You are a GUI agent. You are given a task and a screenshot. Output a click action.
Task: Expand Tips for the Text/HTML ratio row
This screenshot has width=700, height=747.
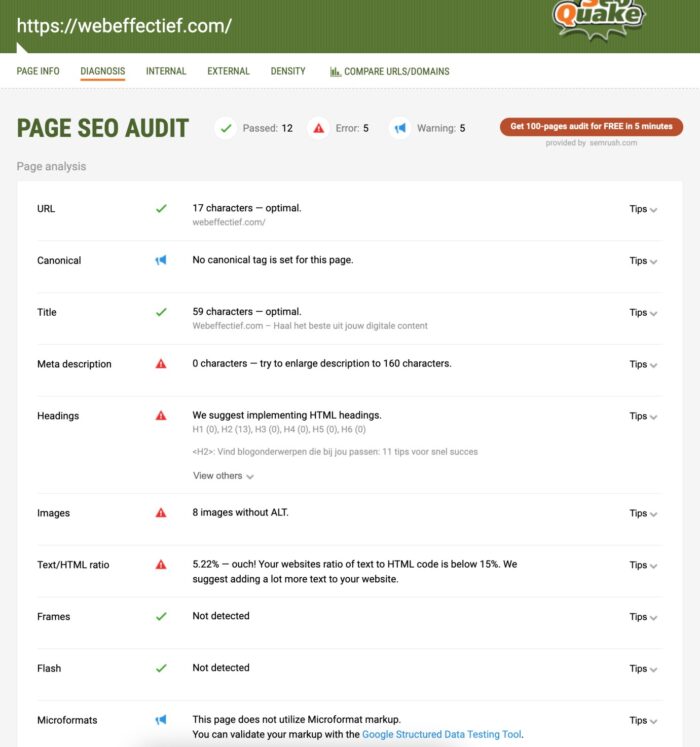coord(643,565)
